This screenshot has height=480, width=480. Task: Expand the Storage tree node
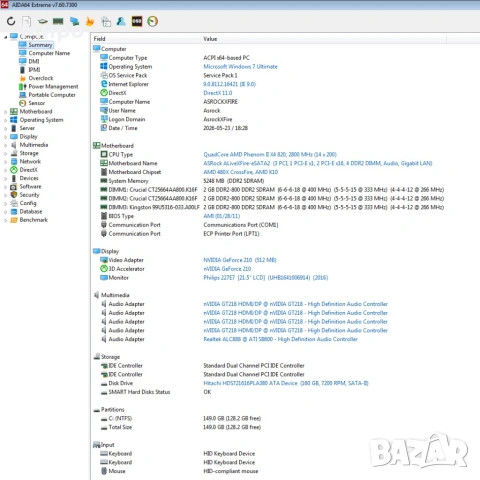(5, 153)
